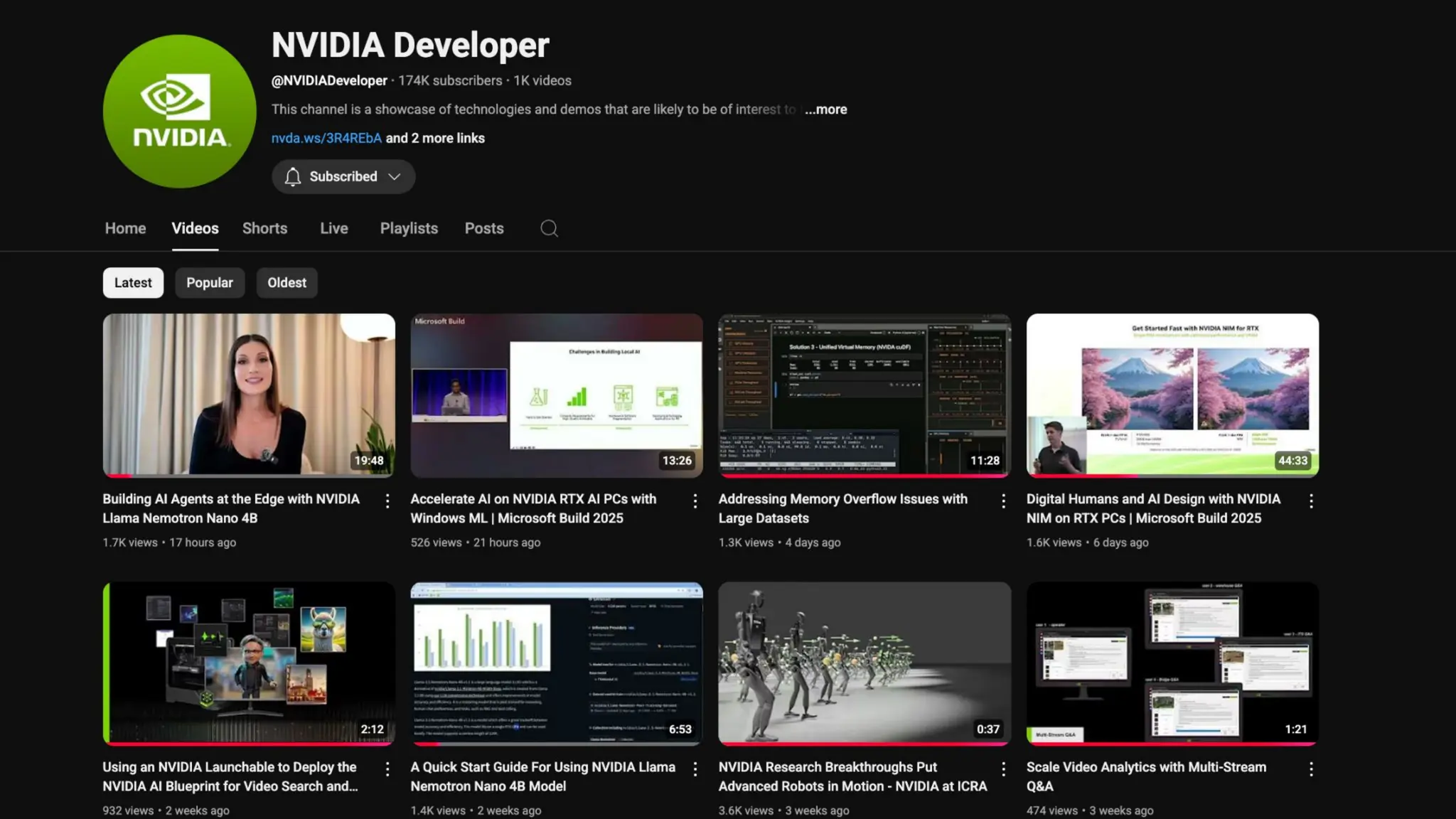The height and width of the screenshot is (819, 1456).
Task: Click the NVIDIA channel avatar logo
Action: tap(179, 112)
